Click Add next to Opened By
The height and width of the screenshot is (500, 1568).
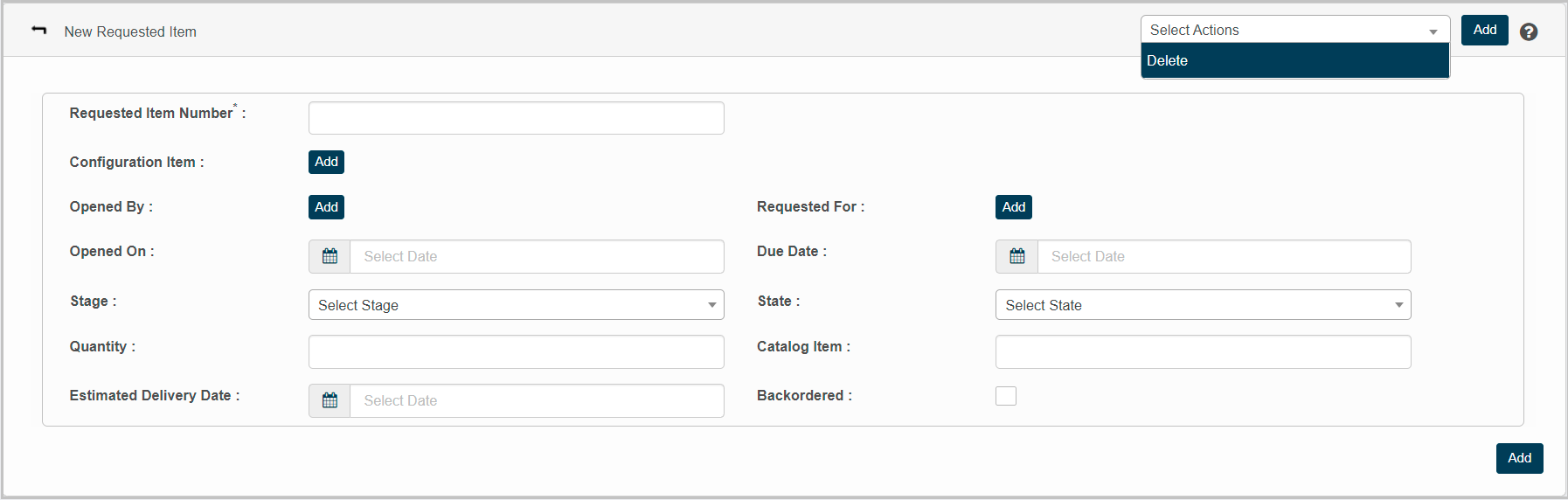point(326,207)
